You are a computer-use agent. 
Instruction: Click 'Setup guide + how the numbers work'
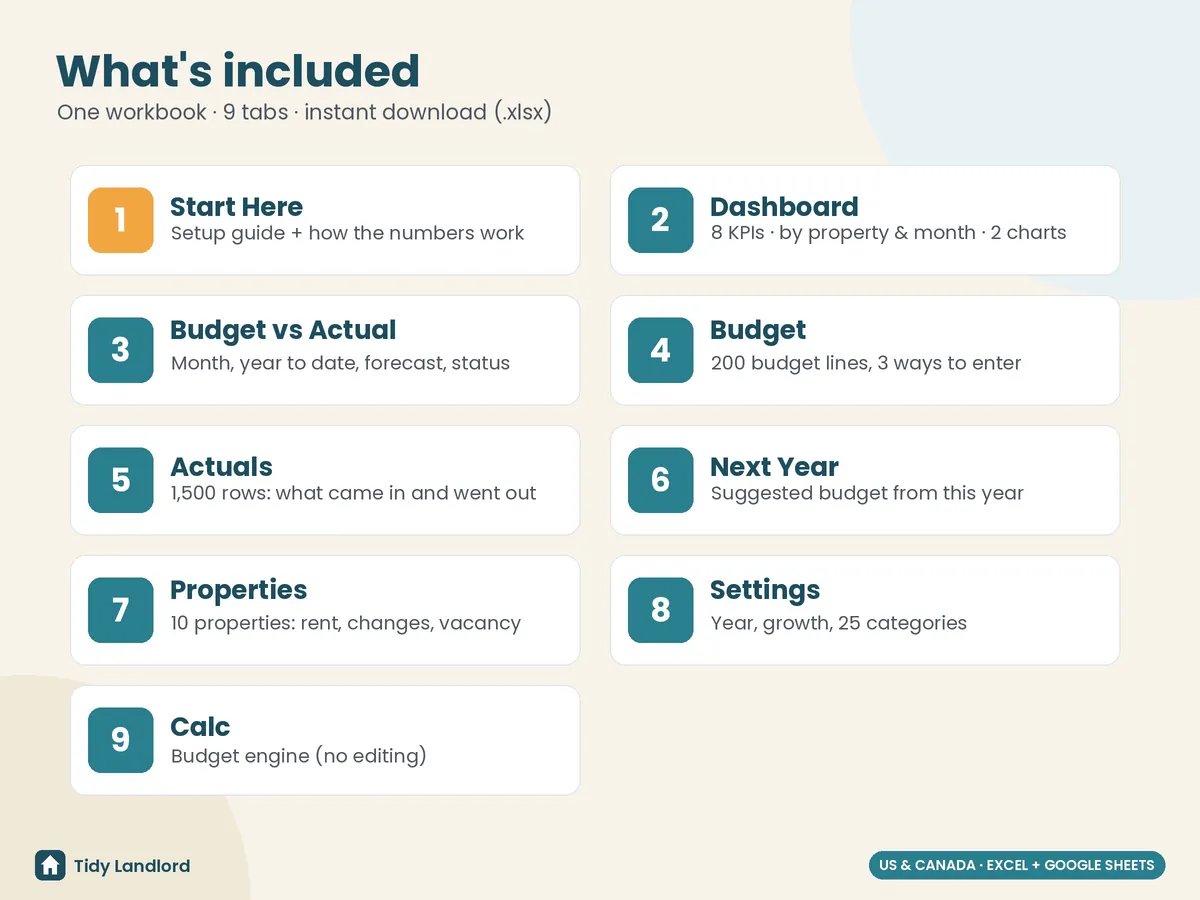(x=347, y=233)
